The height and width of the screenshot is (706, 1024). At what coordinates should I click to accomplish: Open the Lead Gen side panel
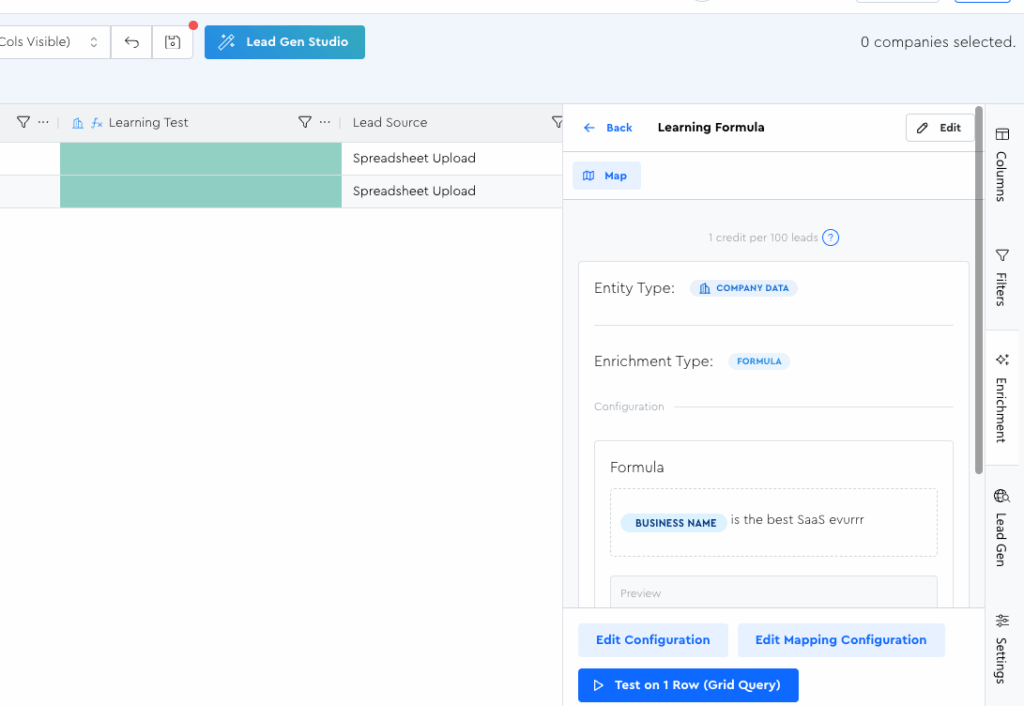point(1002,528)
